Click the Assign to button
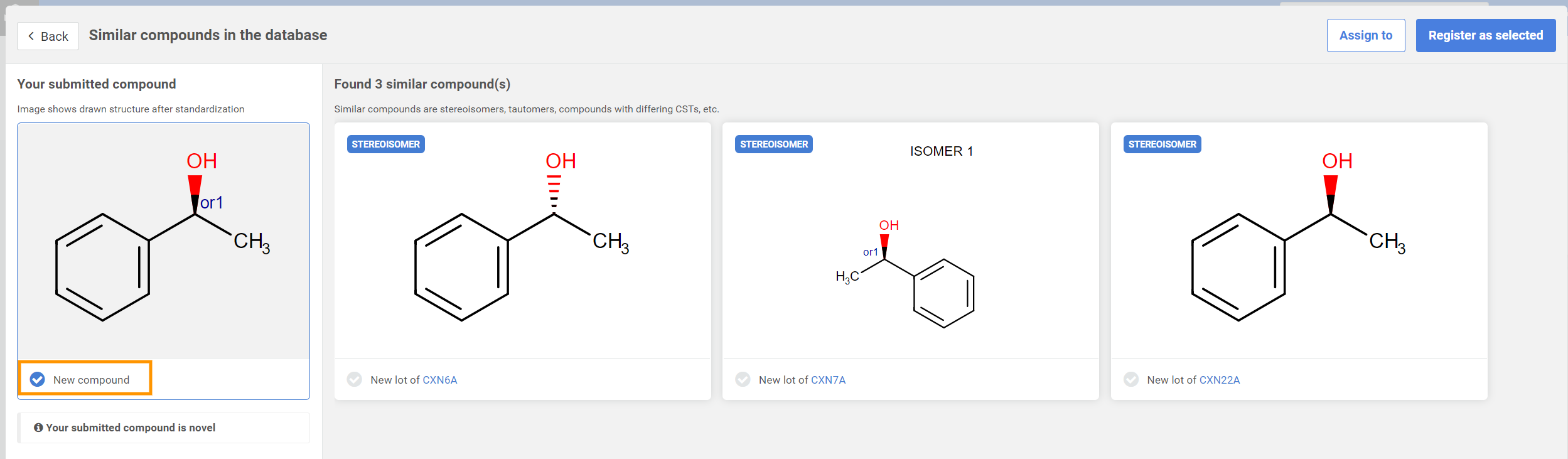1568x459 pixels. coord(1365,36)
